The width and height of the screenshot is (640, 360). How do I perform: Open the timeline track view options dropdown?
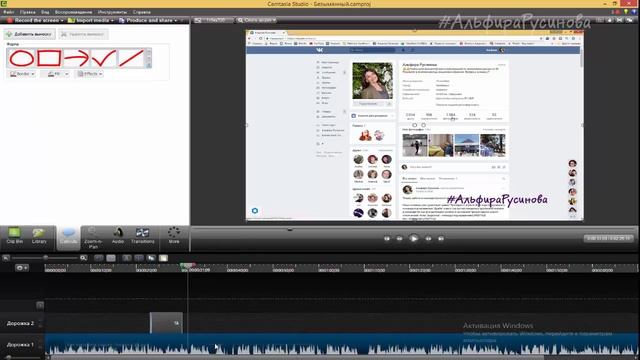pyautogui.click(x=21, y=268)
